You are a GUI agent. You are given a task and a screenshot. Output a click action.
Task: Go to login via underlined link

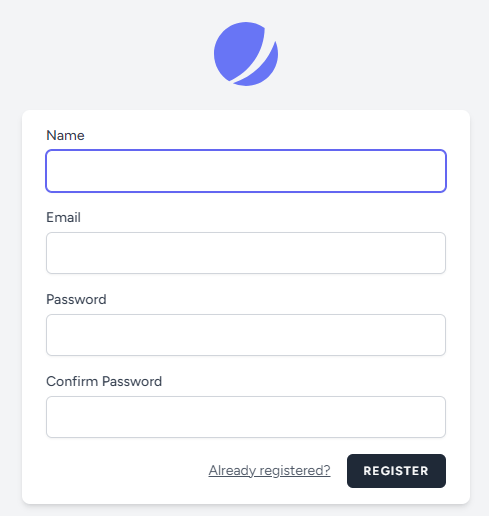tap(269, 471)
